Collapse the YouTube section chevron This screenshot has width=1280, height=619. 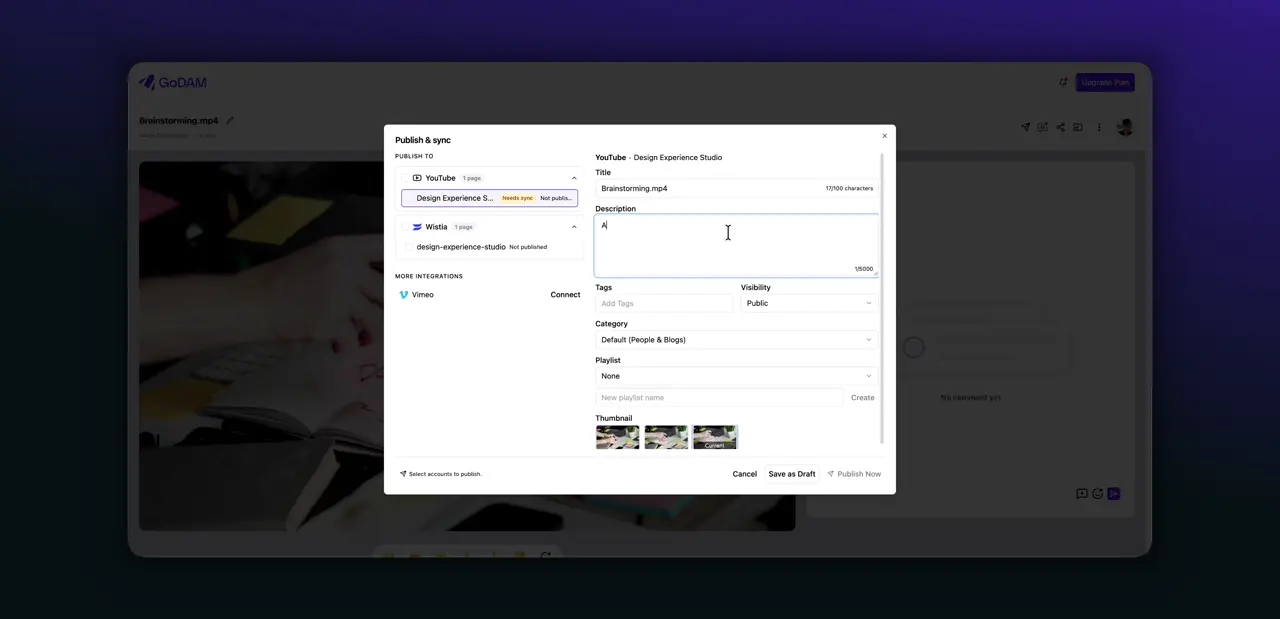pos(574,178)
